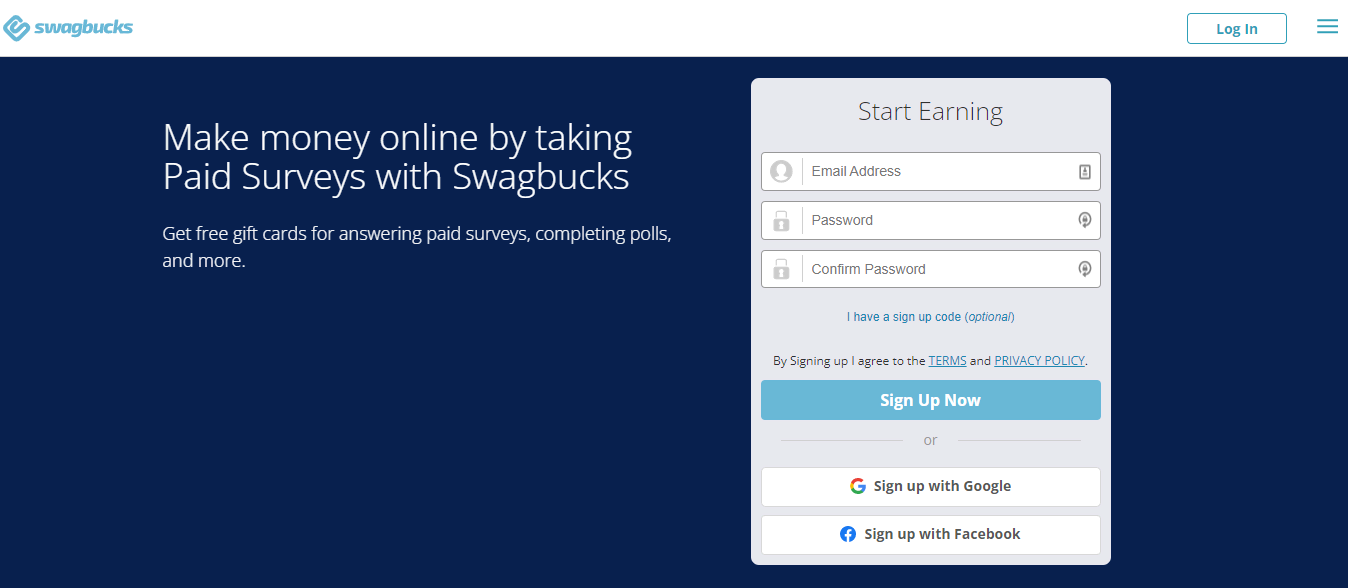This screenshot has height=588, width=1348.
Task: Click the Swagbucks logo
Action: click(x=68, y=28)
